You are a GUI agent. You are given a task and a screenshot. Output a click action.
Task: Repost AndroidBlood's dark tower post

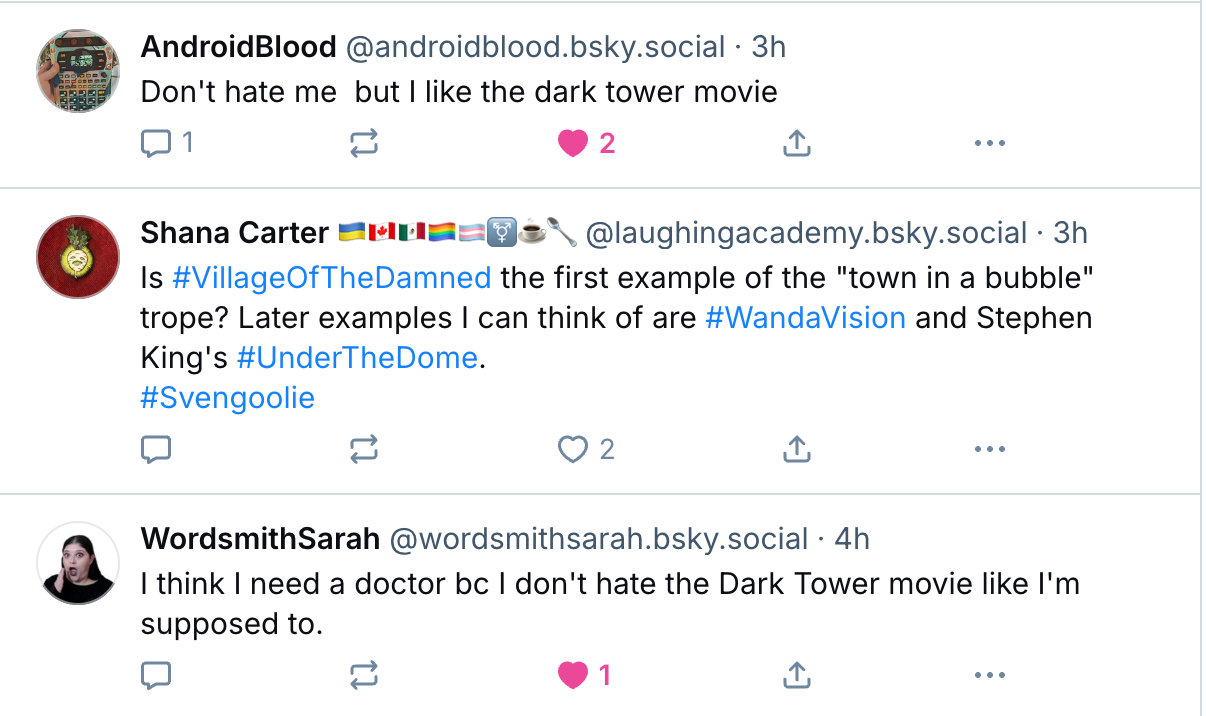(364, 144)
